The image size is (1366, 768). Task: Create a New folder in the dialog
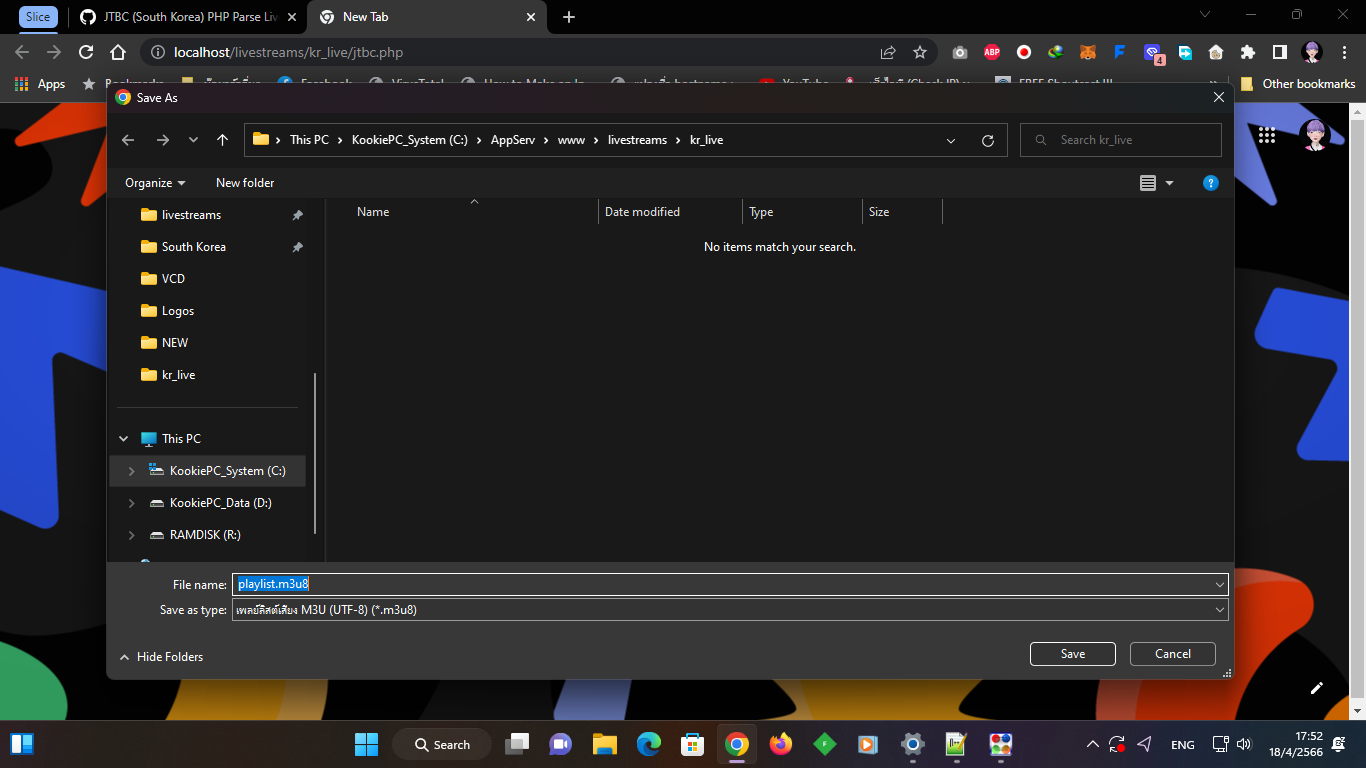(245, 183)
